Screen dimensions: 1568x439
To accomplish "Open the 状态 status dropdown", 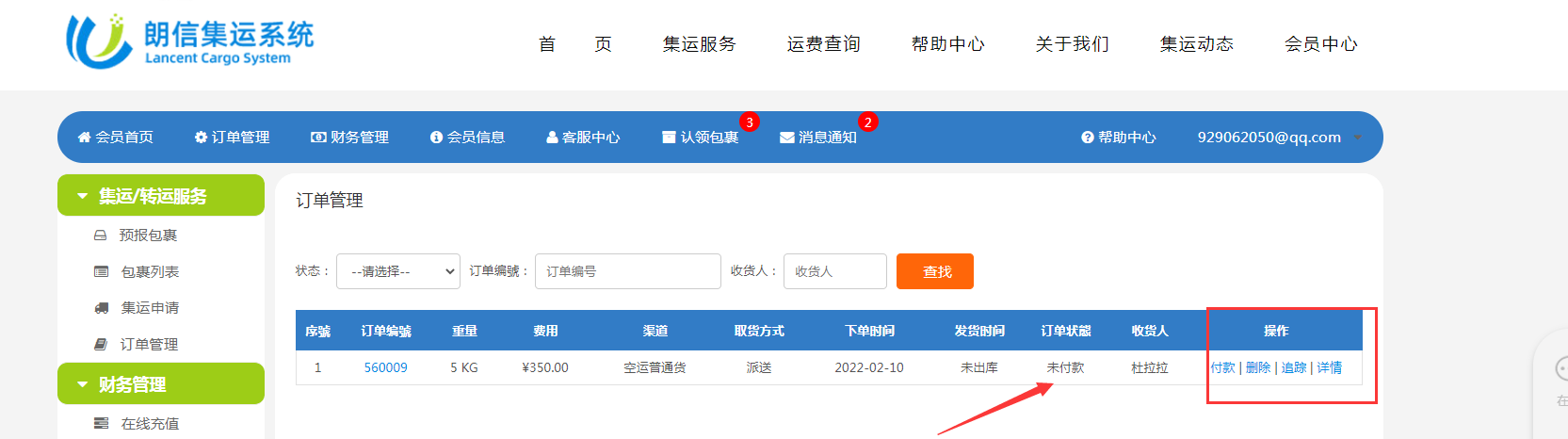I will 397,271.
